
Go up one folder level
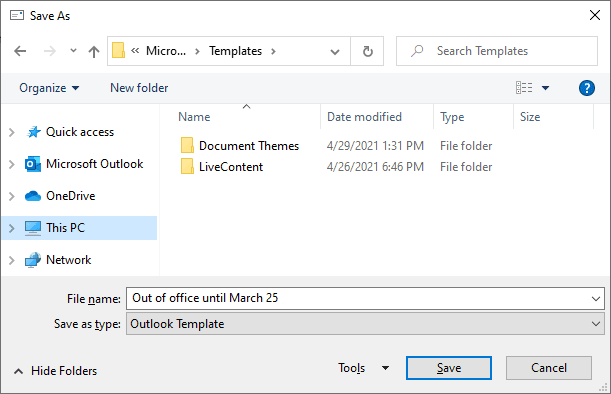tap(94, 51)
